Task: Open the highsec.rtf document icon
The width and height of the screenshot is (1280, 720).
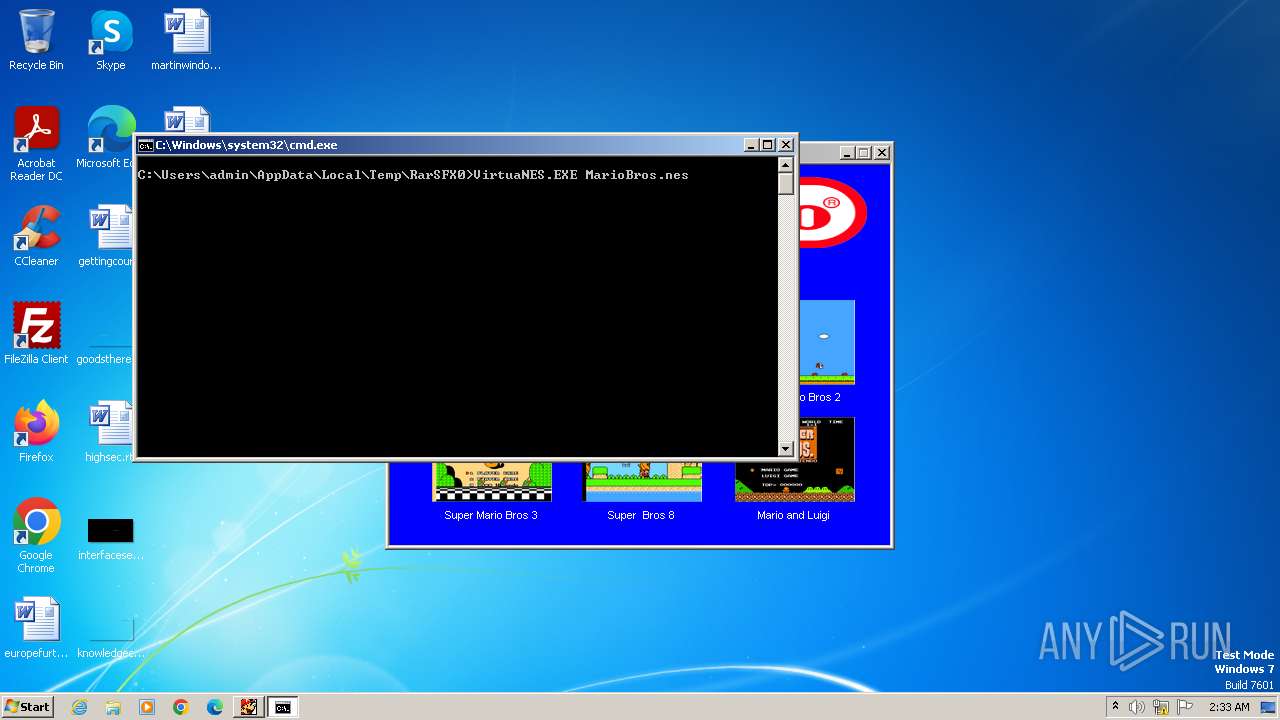Action: [108, 431]
